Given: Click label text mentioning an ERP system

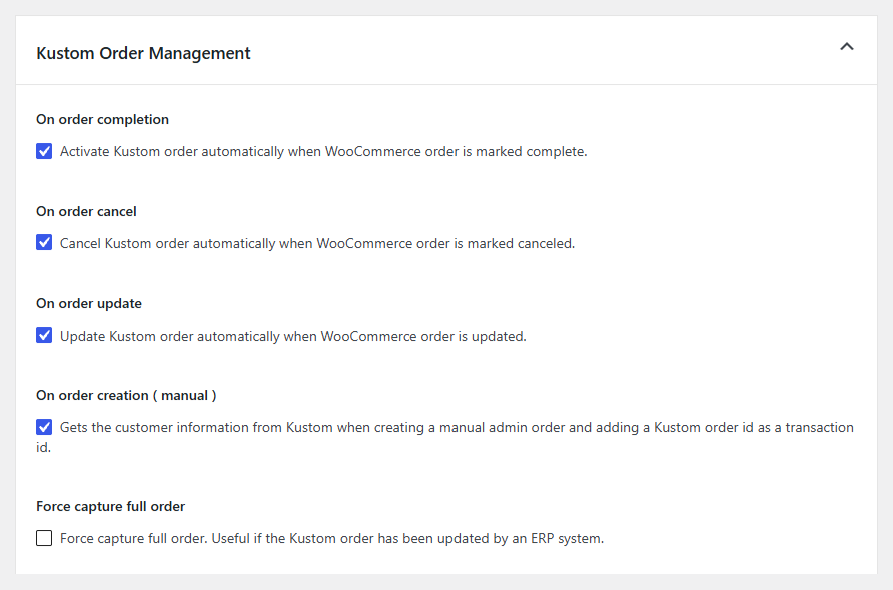Looking at the screenshot, I should tap(332, 538).
